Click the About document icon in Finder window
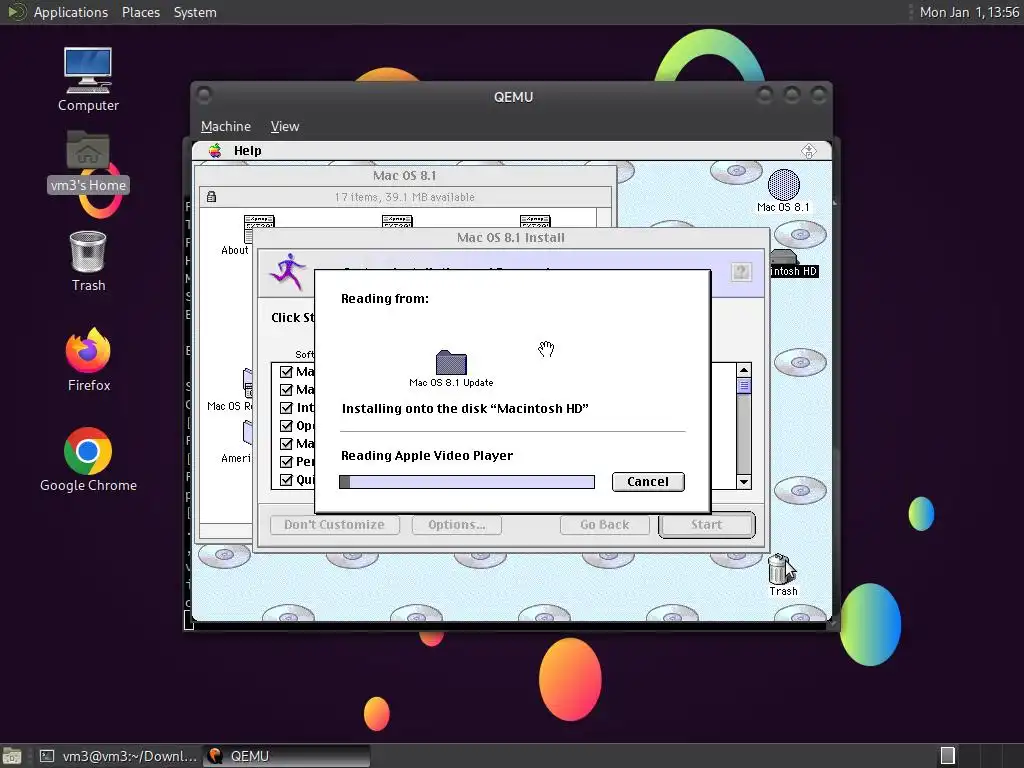This screenshot has height=768, width=1024. click(x=251, y=229)
